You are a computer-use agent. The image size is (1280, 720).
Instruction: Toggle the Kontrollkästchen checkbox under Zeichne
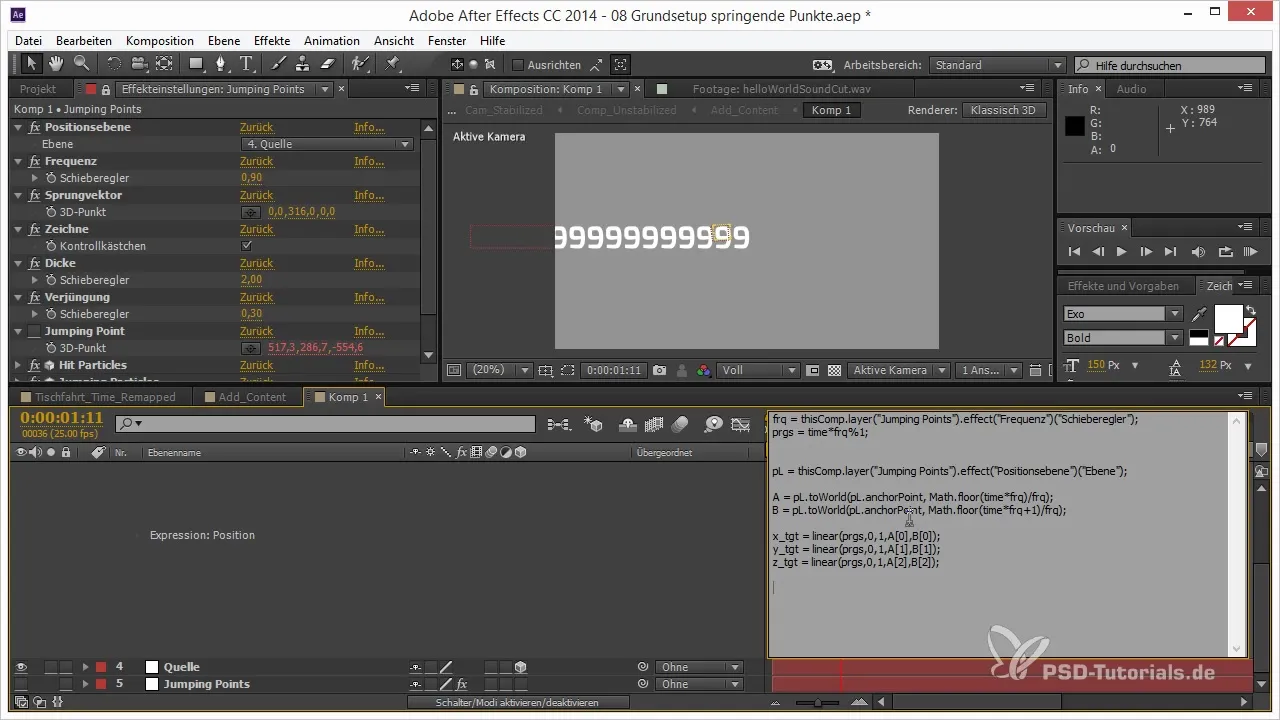[x=247, y=246]
